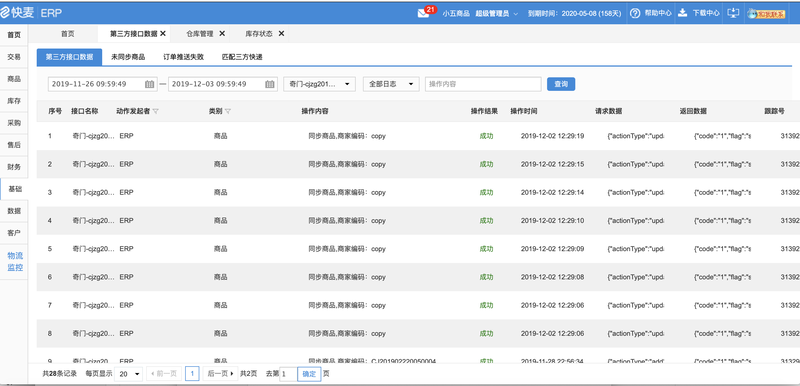Switch to the 首页 page tab
The height and width of the screenshot is (386, 800).
(x=68, y=34)
